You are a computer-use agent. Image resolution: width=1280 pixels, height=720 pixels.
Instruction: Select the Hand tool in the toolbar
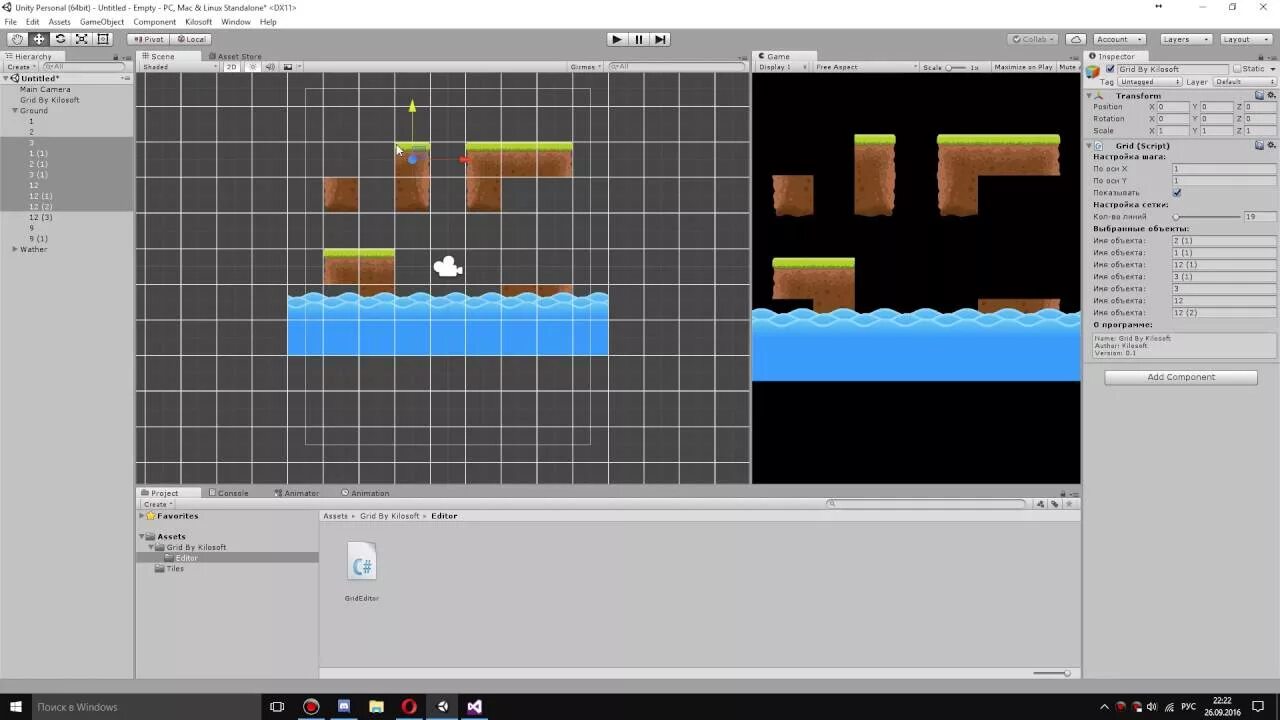click(16, 39)
